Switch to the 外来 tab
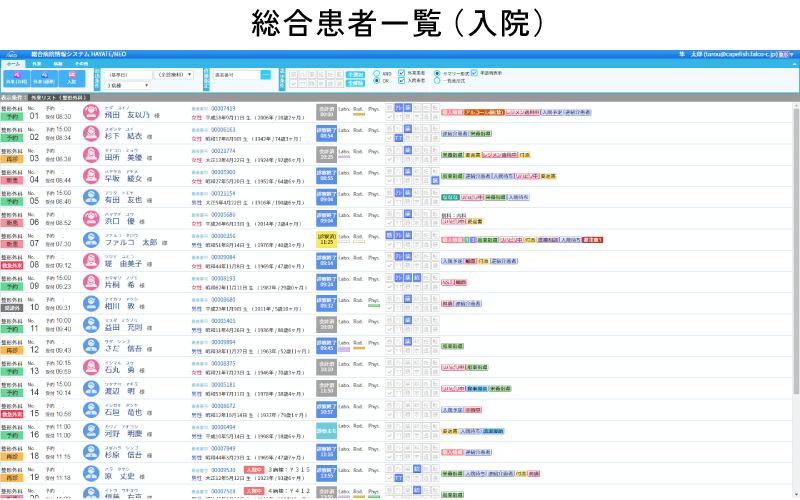Viewport: 800px width, 500px height. point(36,62)
